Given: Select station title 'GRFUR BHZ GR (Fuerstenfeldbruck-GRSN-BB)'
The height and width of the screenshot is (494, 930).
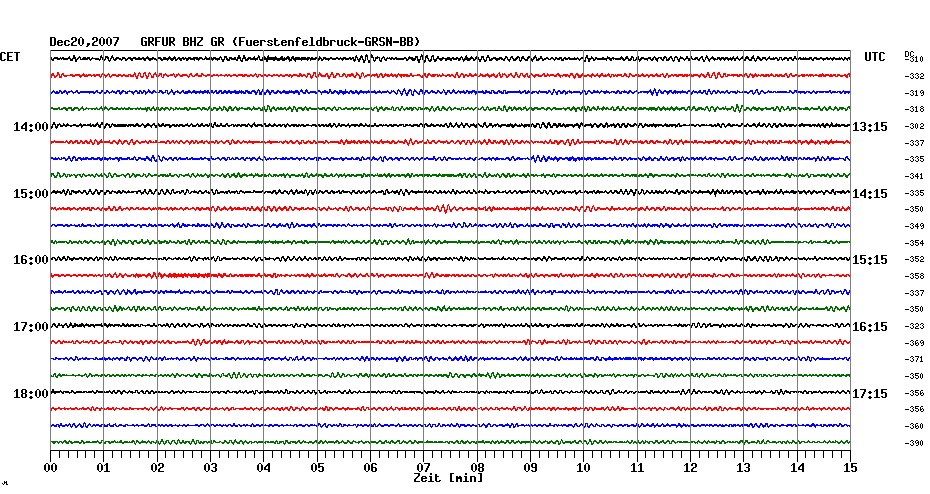Looking at the screenshot, I should (x=280, y=42).
